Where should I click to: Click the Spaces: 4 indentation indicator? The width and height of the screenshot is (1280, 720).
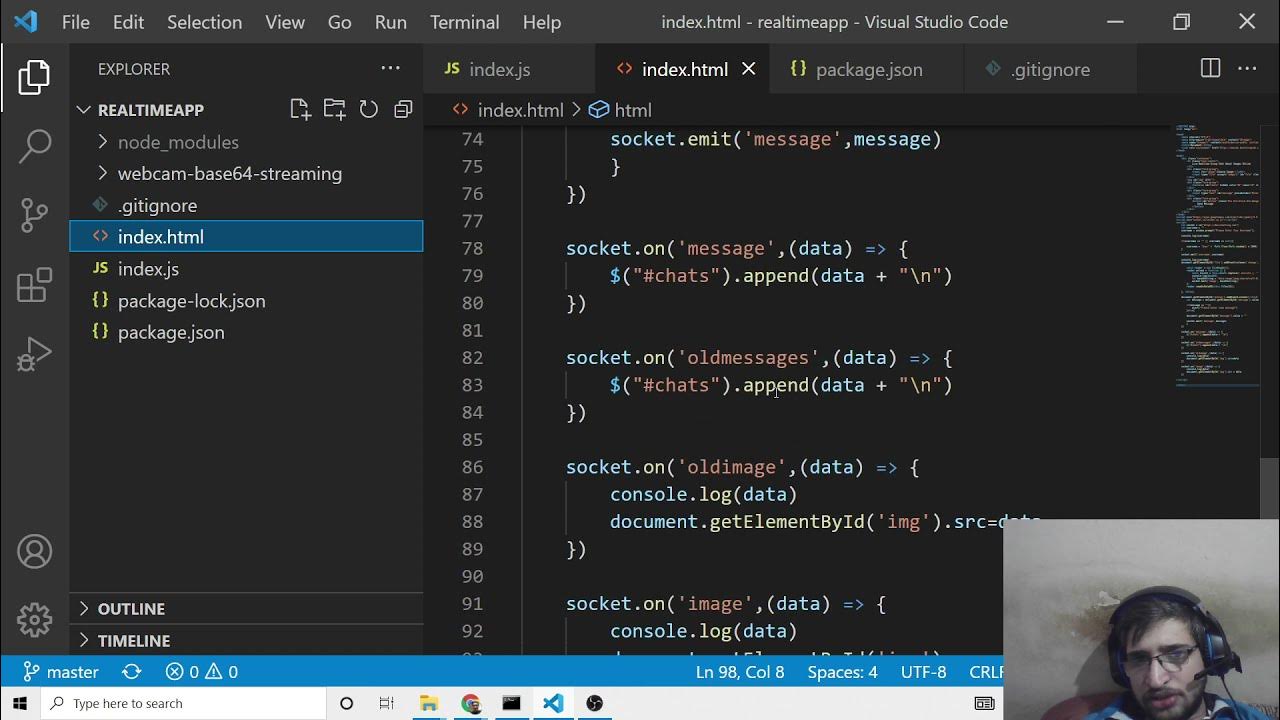[x=842, y=672]
